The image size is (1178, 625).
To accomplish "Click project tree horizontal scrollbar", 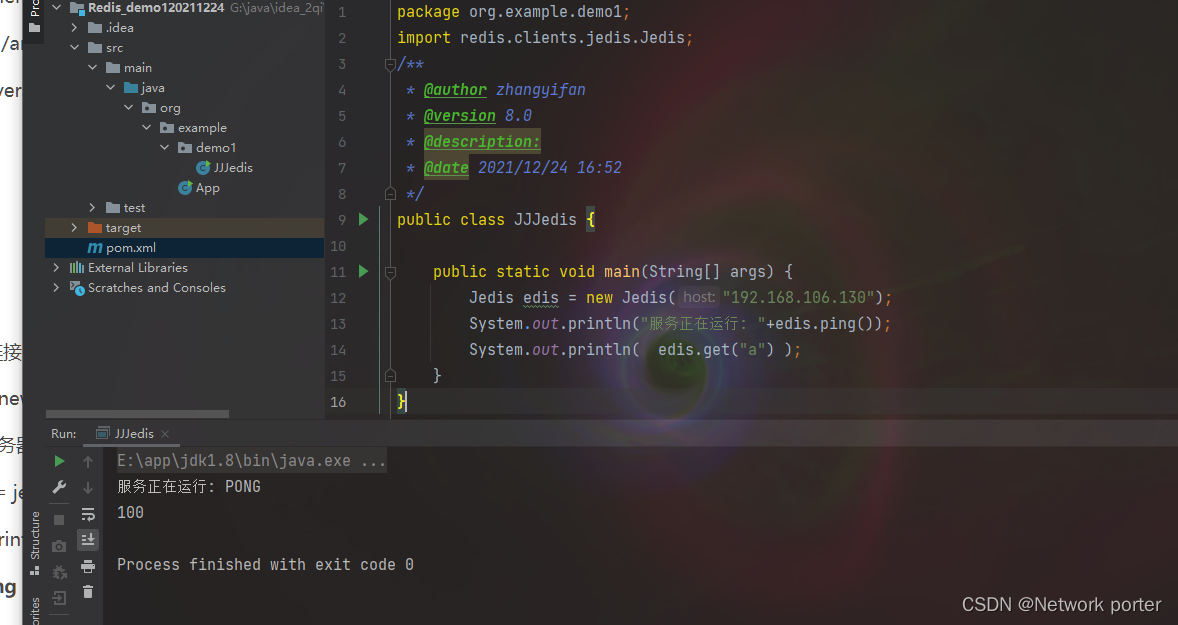I will click(137, 414).
